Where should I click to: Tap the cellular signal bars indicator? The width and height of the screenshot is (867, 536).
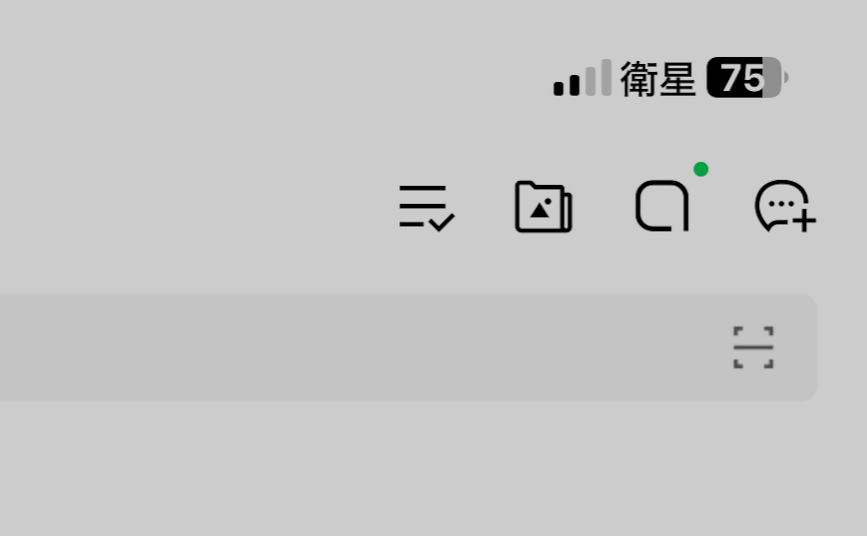[582, 77]
